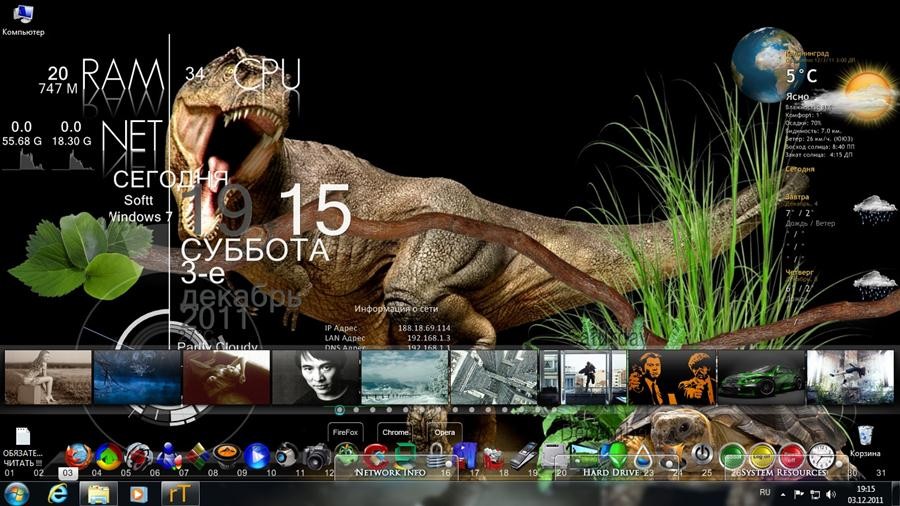Screen dimensions: 900x506
Task: Open the Windows Start menu orb
Action: pyautogui.click(x=17, y=493)
